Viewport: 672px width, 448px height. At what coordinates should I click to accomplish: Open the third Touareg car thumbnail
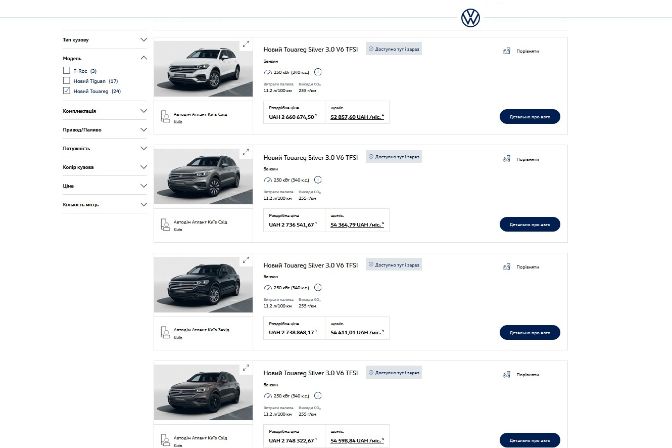204,284
